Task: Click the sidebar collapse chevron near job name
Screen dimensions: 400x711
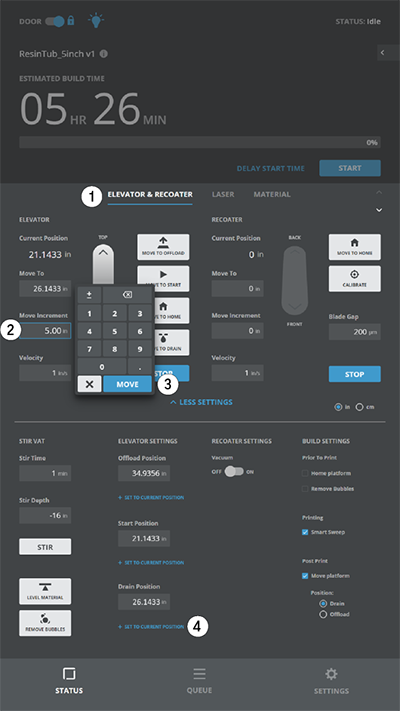Action: (382, 53)
